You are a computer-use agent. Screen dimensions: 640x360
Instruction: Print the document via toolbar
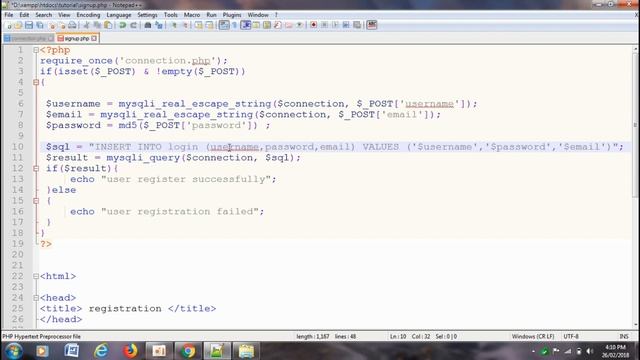point(72,25)
